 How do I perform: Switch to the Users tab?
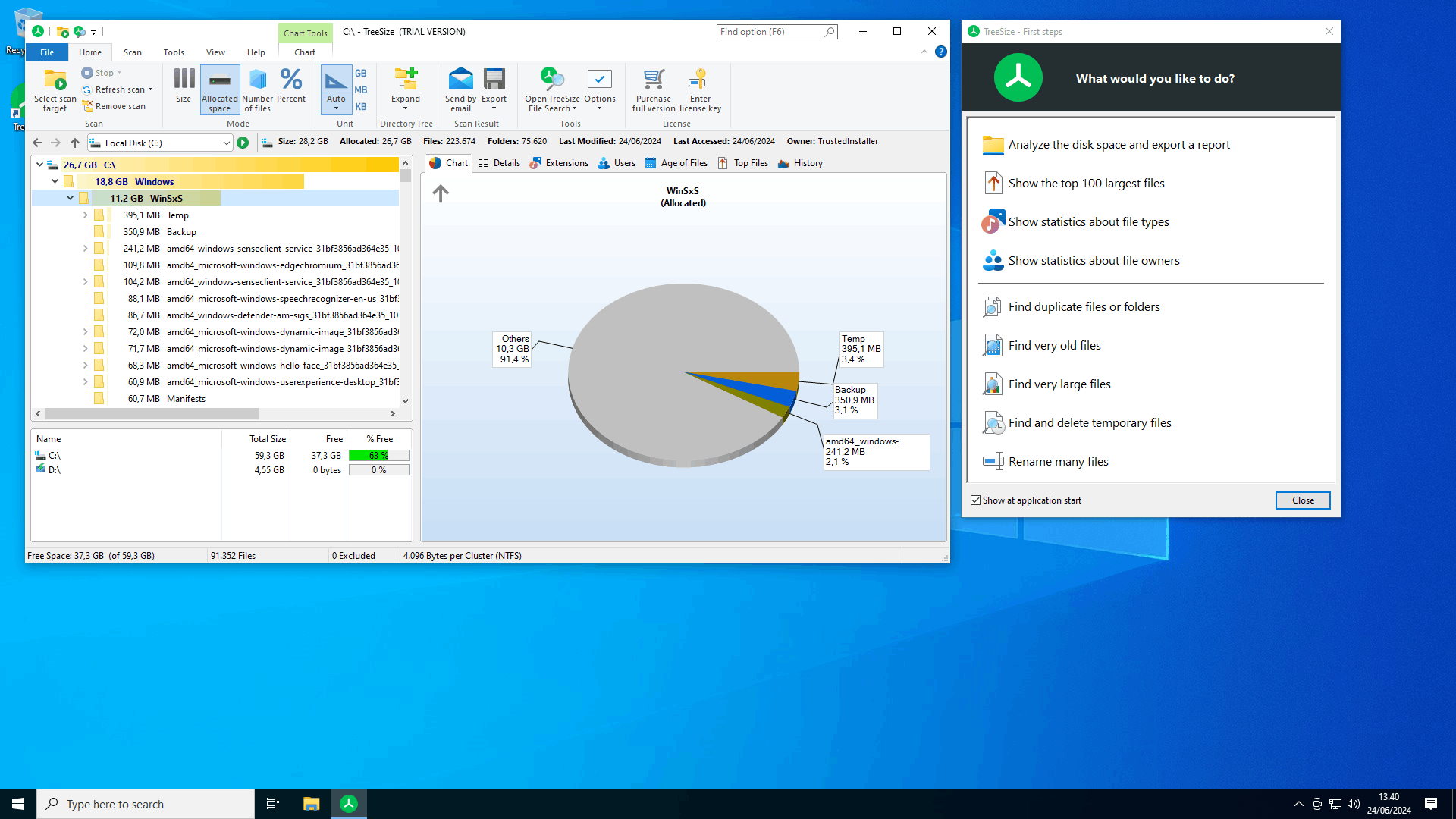click(x=617, y=163)
